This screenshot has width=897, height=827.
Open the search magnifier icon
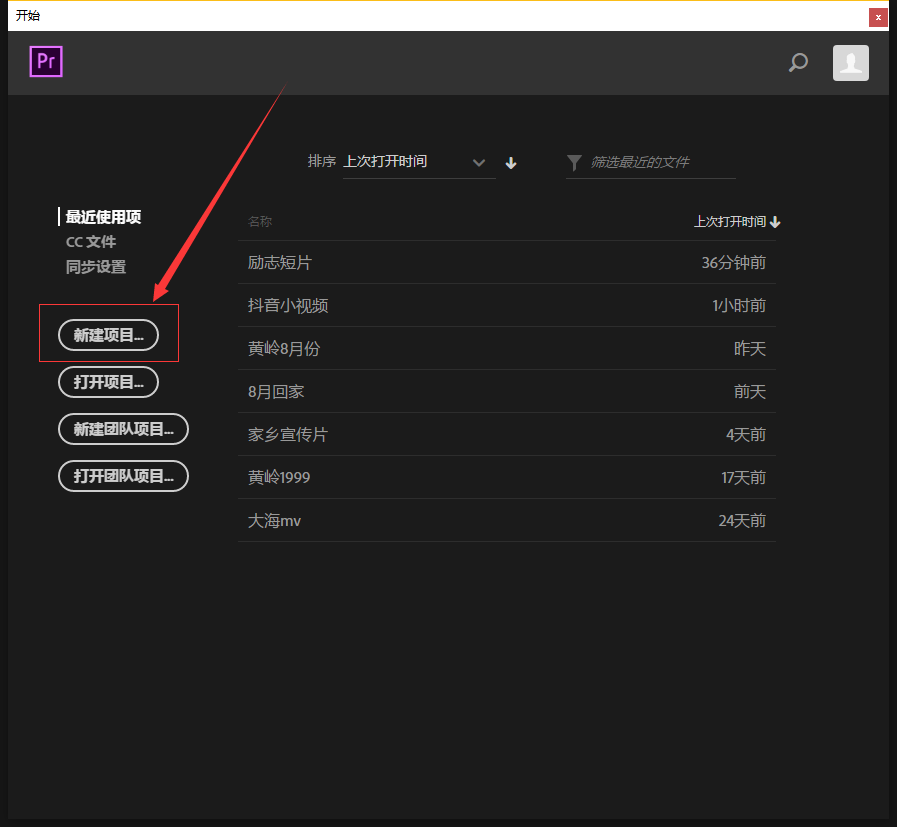coord(798,62)
